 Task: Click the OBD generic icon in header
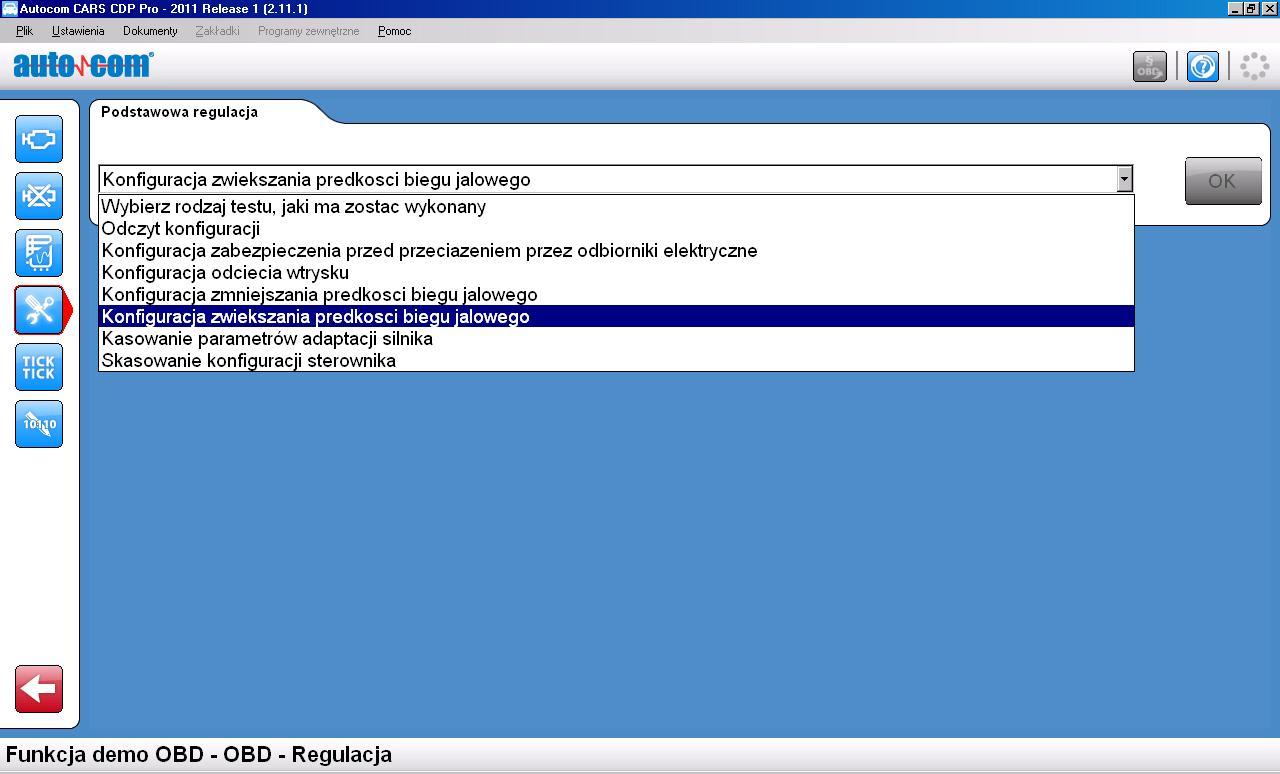tap(1150, 67)
